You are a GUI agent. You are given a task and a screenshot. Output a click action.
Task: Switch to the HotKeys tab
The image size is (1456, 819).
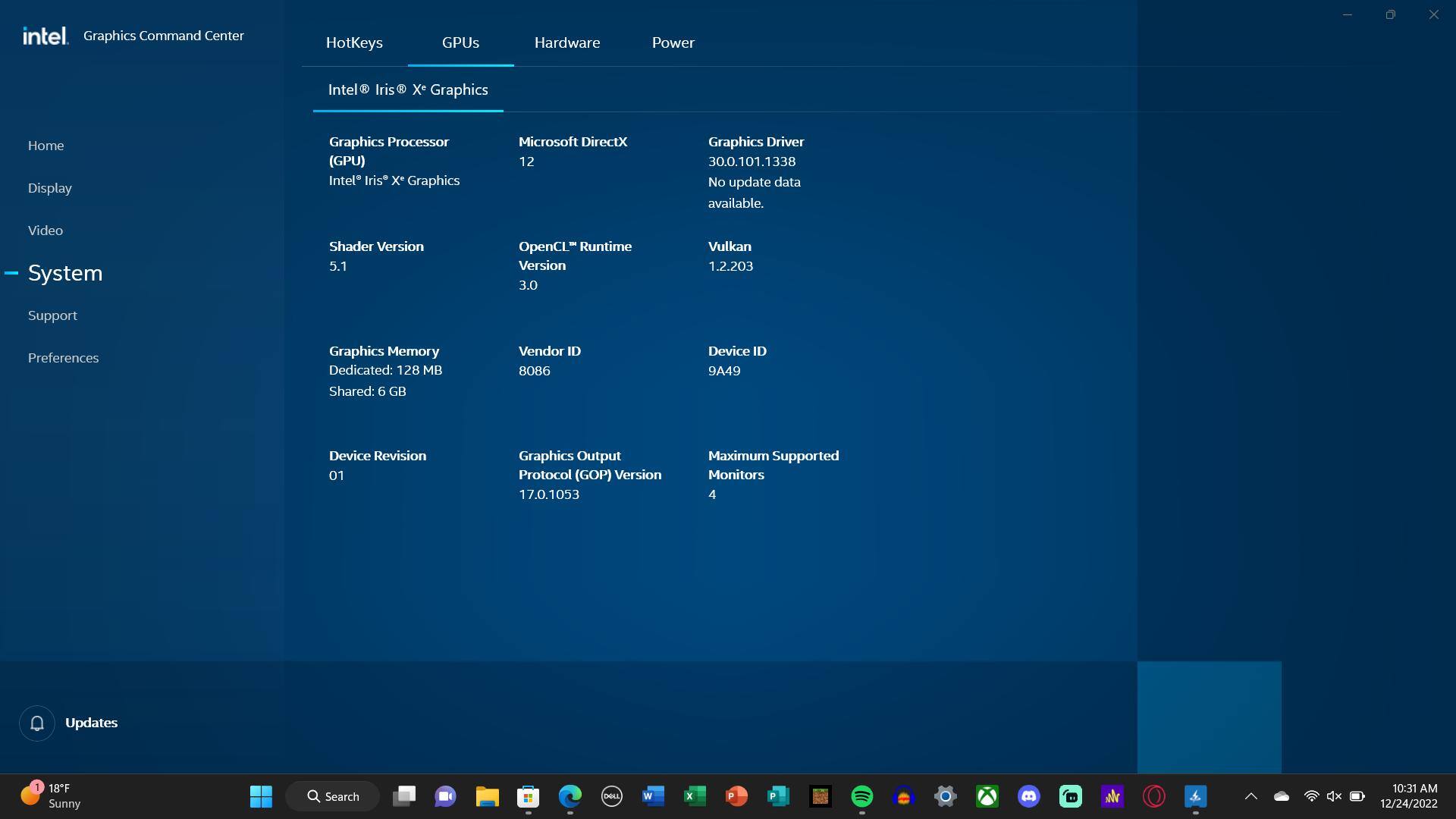[354, 43]
